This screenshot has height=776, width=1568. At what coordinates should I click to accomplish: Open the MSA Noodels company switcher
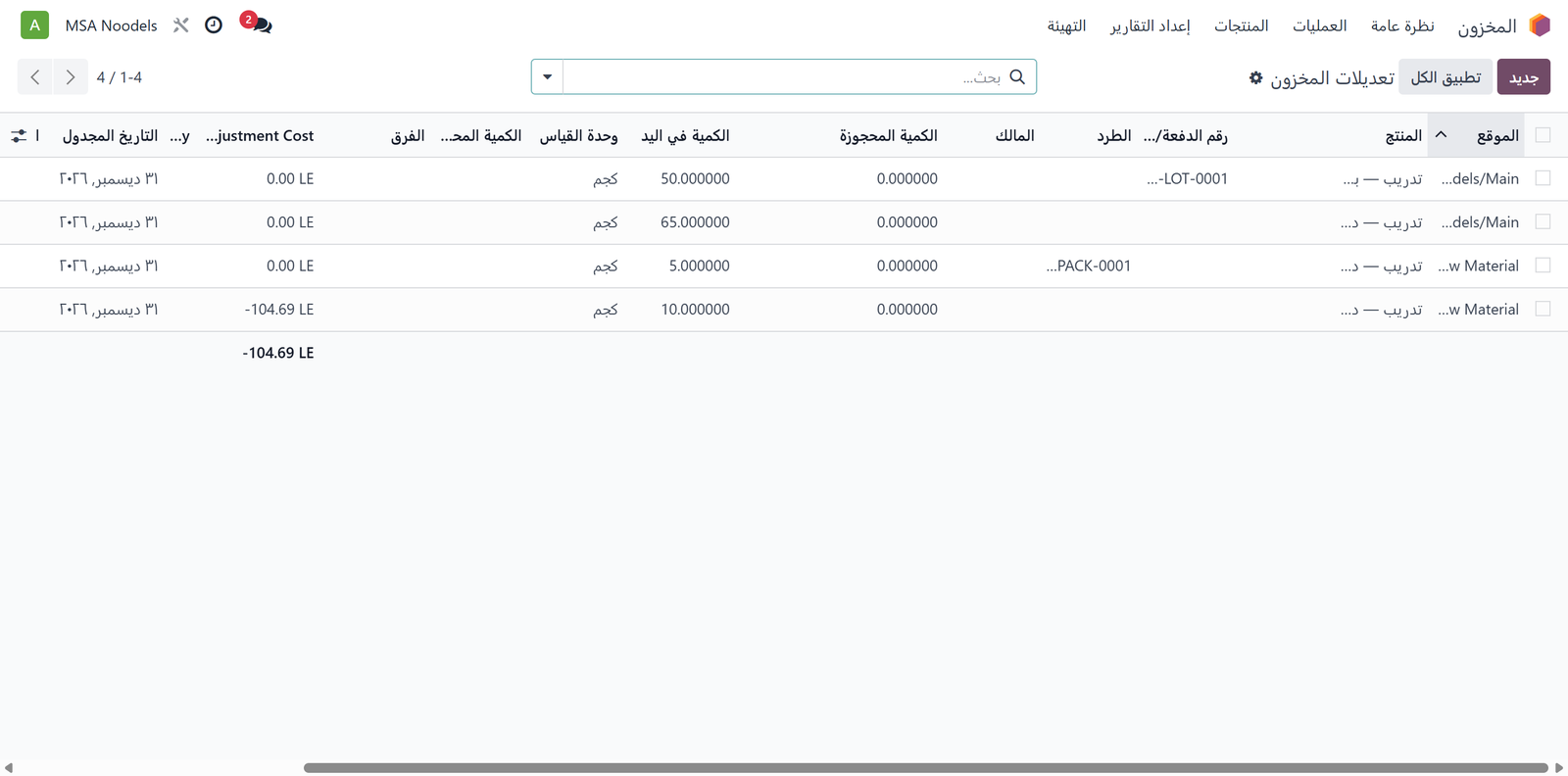111,25
